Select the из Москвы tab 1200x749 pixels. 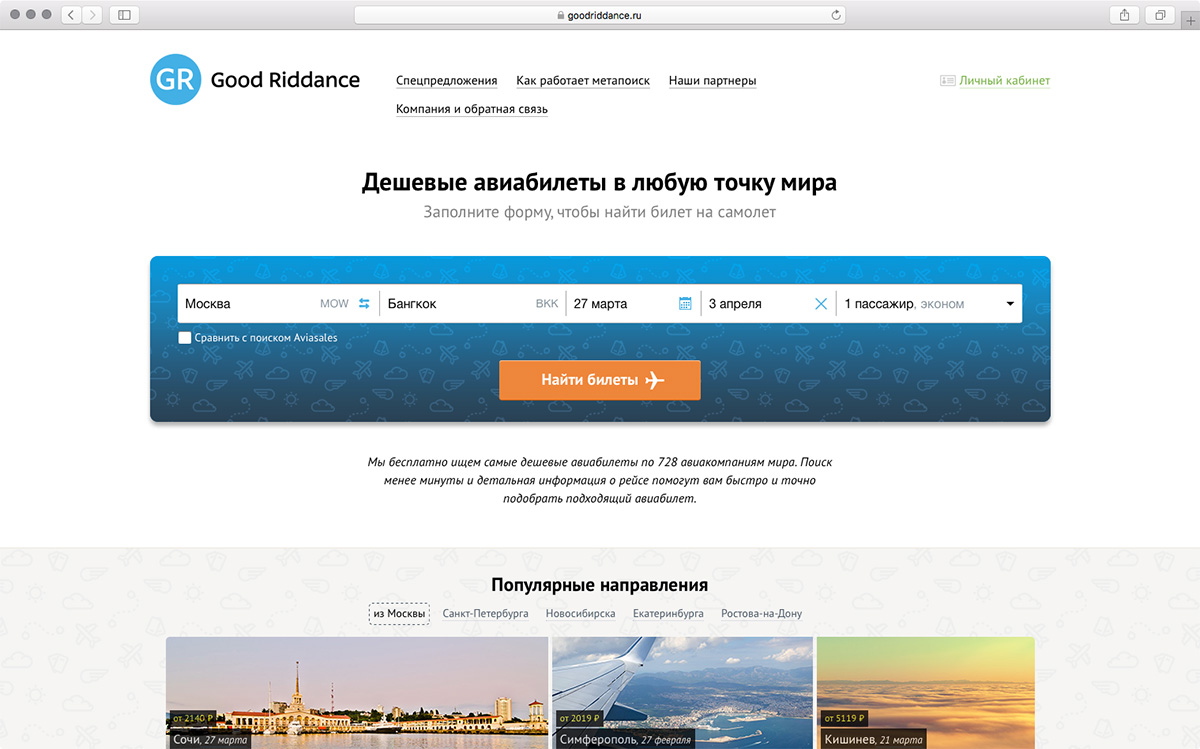pos(399,614)
